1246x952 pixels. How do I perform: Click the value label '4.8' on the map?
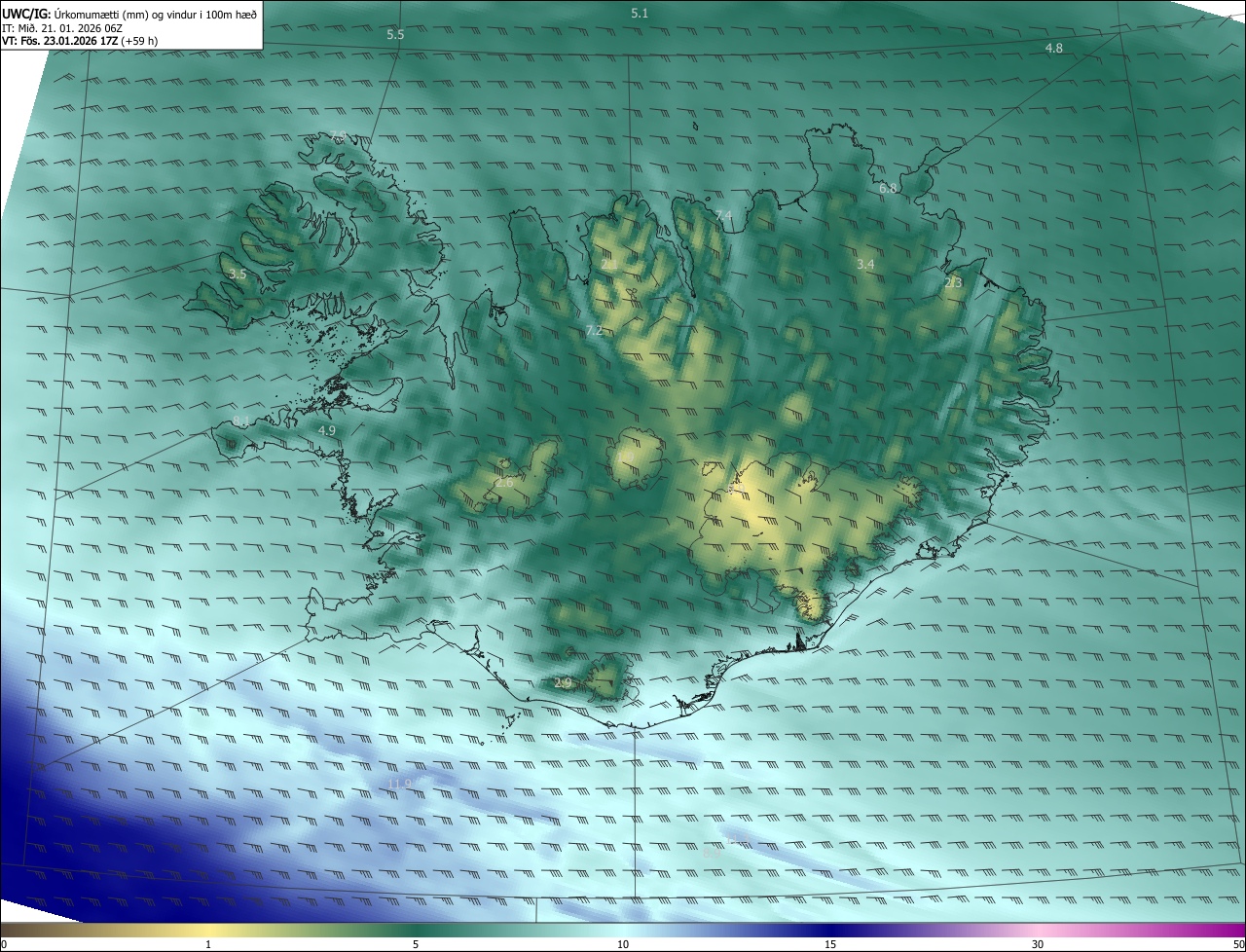pyautogui.click(x=1054, y=48)
